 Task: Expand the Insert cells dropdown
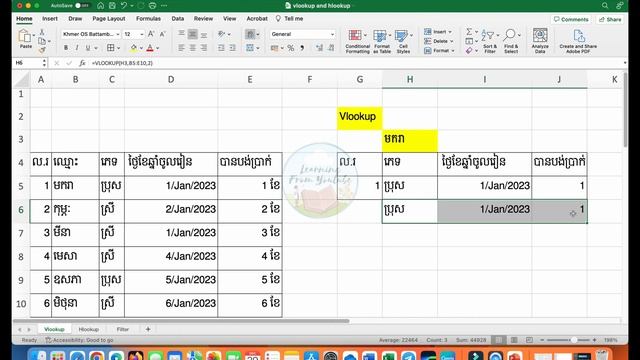pos(450,32)
